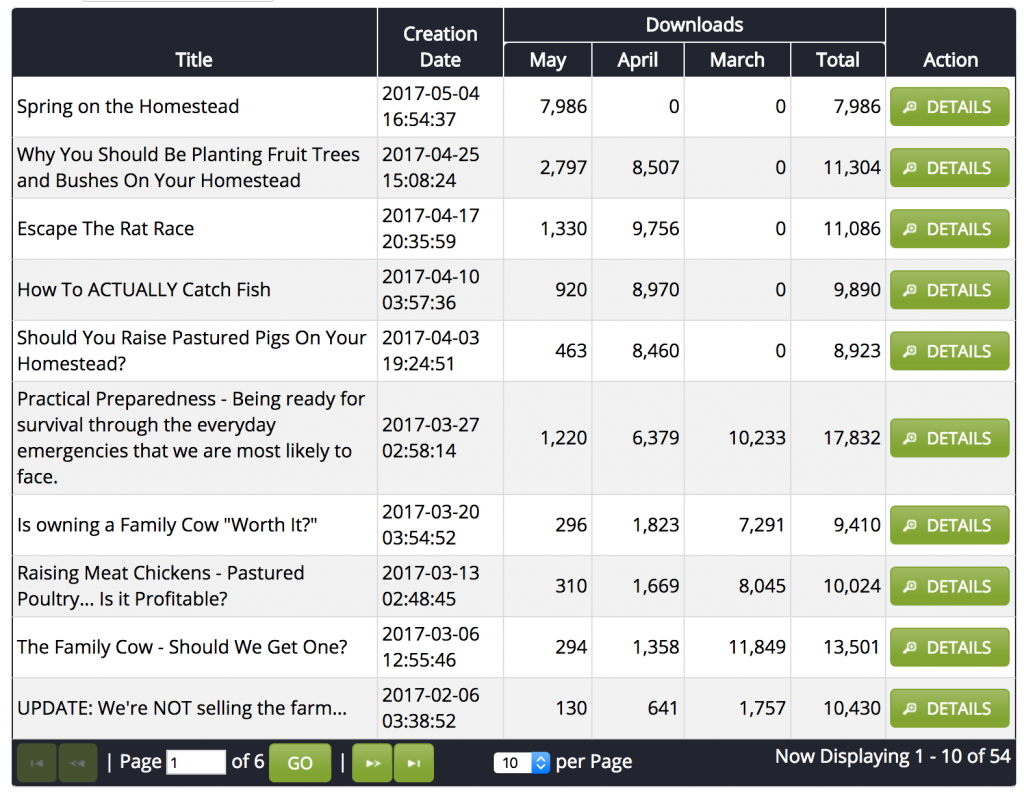The image size is (1024, 794).
Task: Jump to the last page using the skip-forward icon
Action: click(x=414, y=762)
